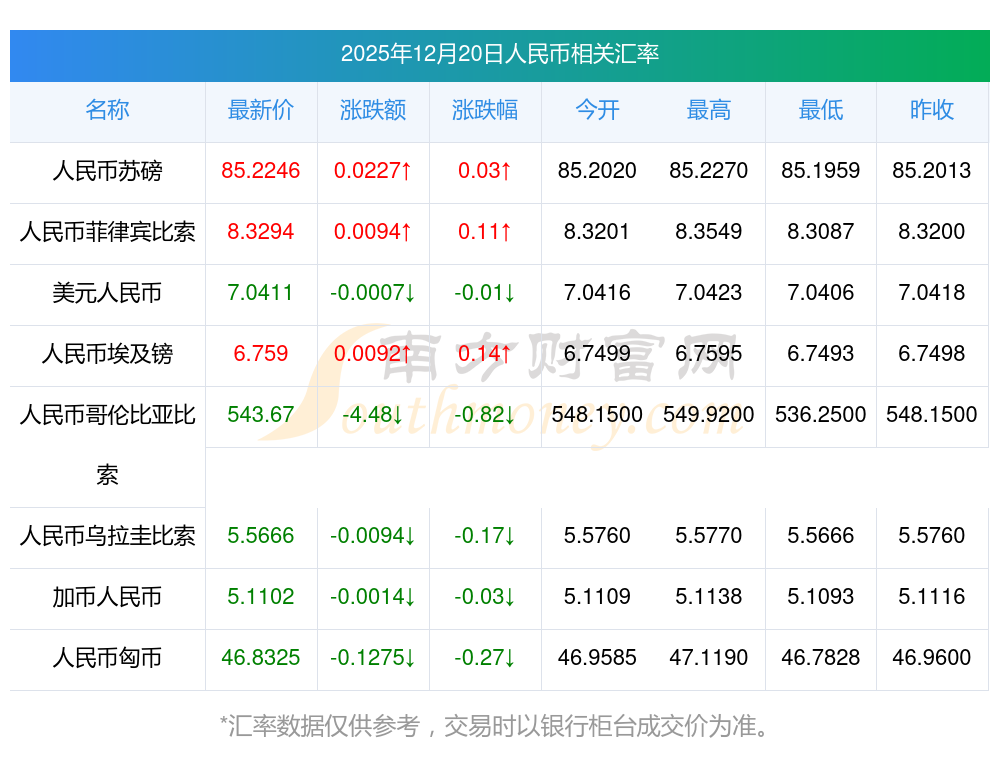Click the 汇率数据仅供参考 disclaimer text
The image size is (1000, 757).
[x=495, y=726]
